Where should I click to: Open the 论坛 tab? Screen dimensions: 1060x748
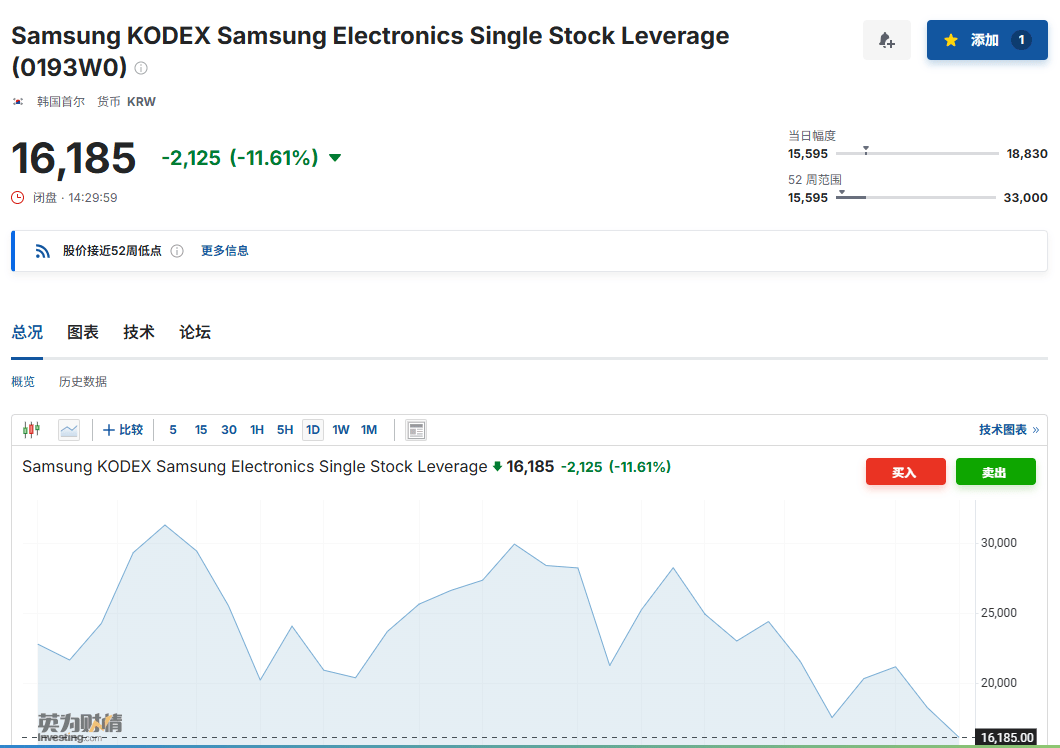click(x=195, y=332)
